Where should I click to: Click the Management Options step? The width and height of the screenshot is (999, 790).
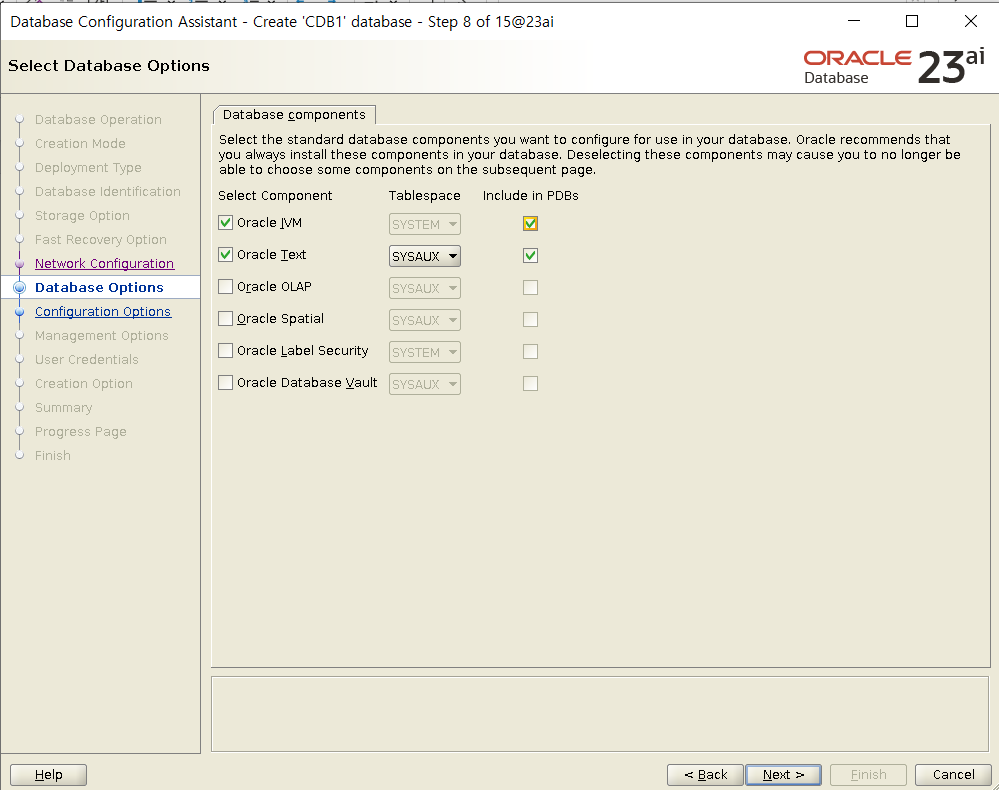(102, 335)
